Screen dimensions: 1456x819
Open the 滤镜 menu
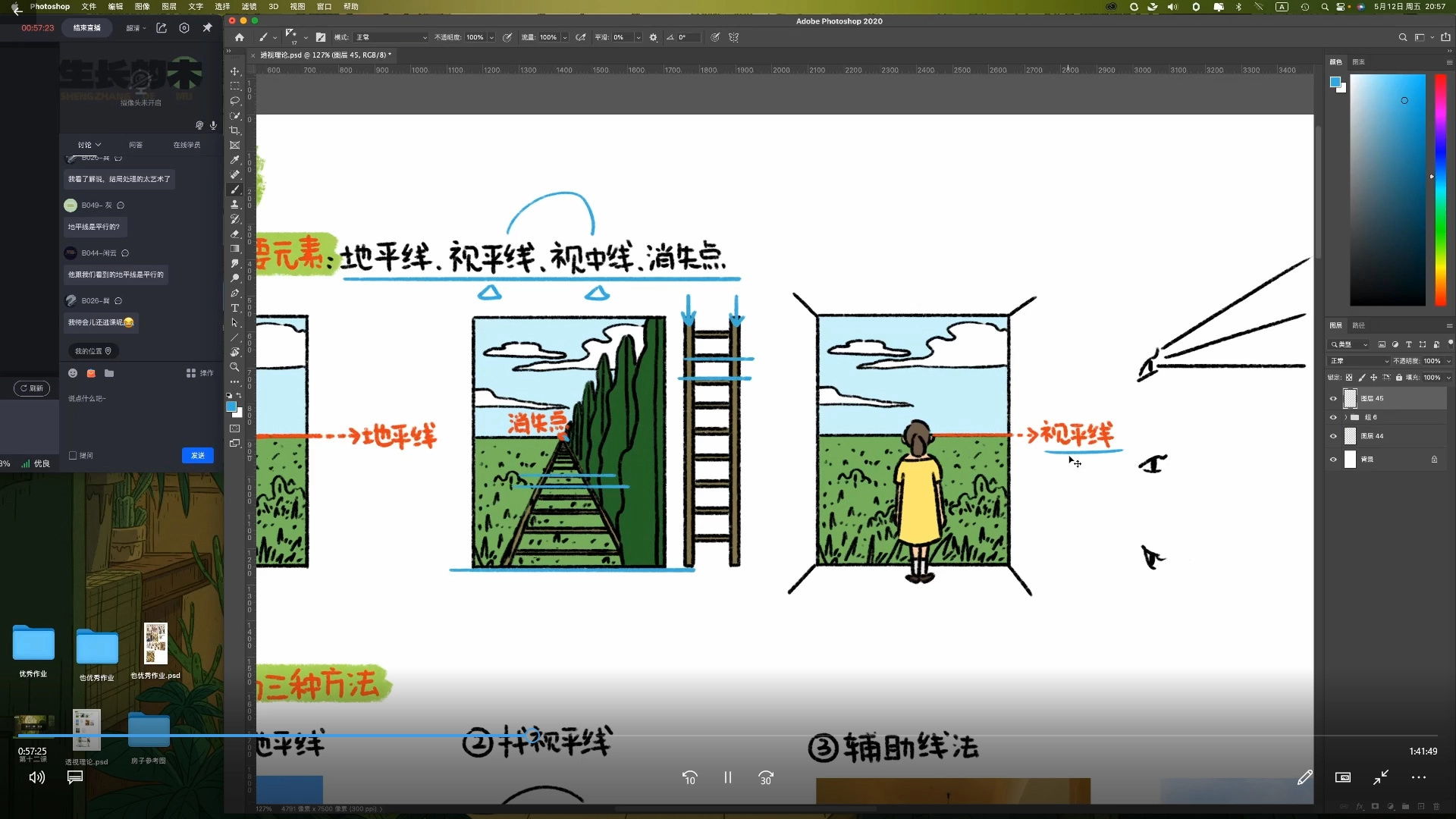(x=249, y=6)
